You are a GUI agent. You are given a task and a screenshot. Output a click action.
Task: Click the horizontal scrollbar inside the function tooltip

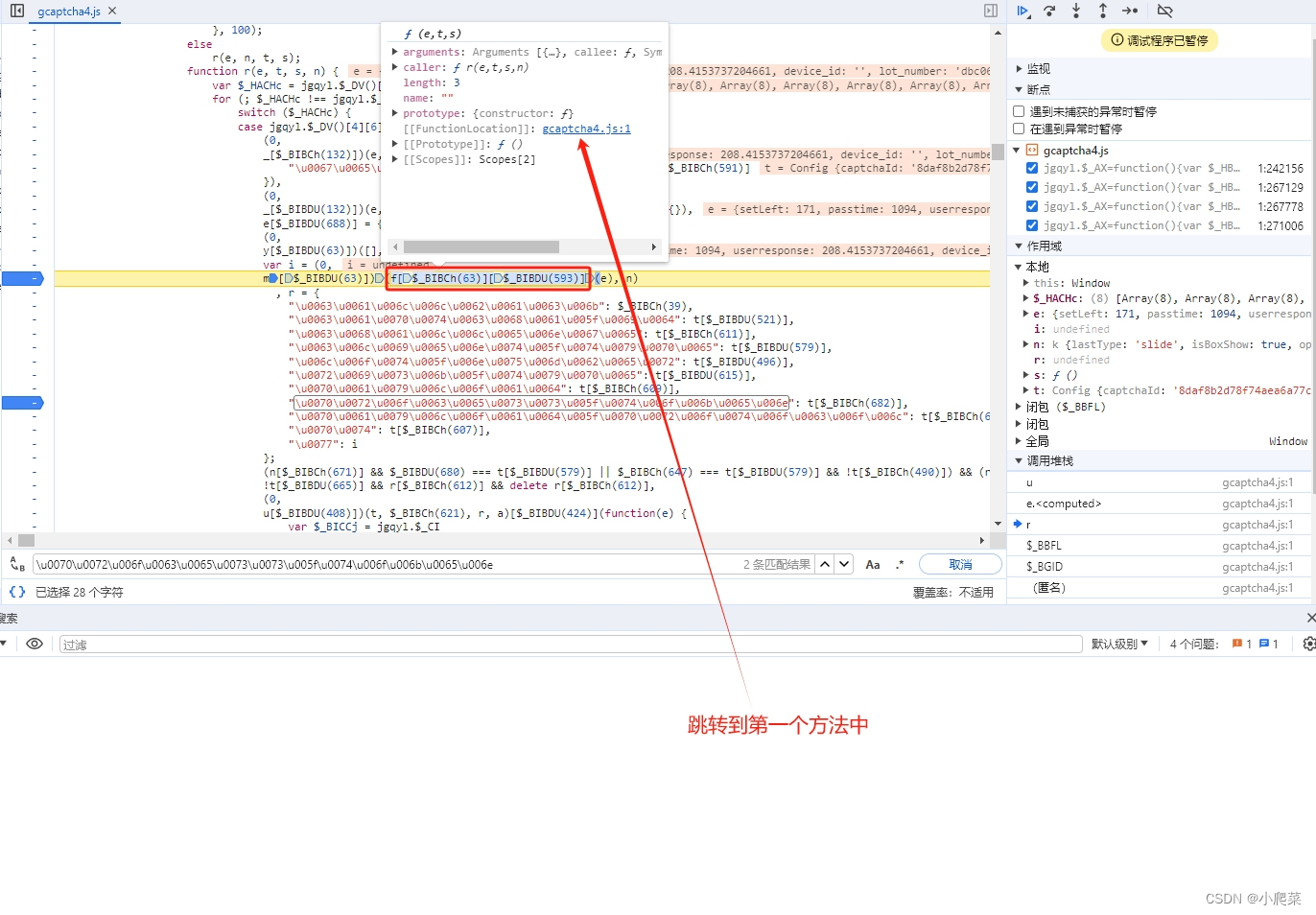tap(482, 246)
